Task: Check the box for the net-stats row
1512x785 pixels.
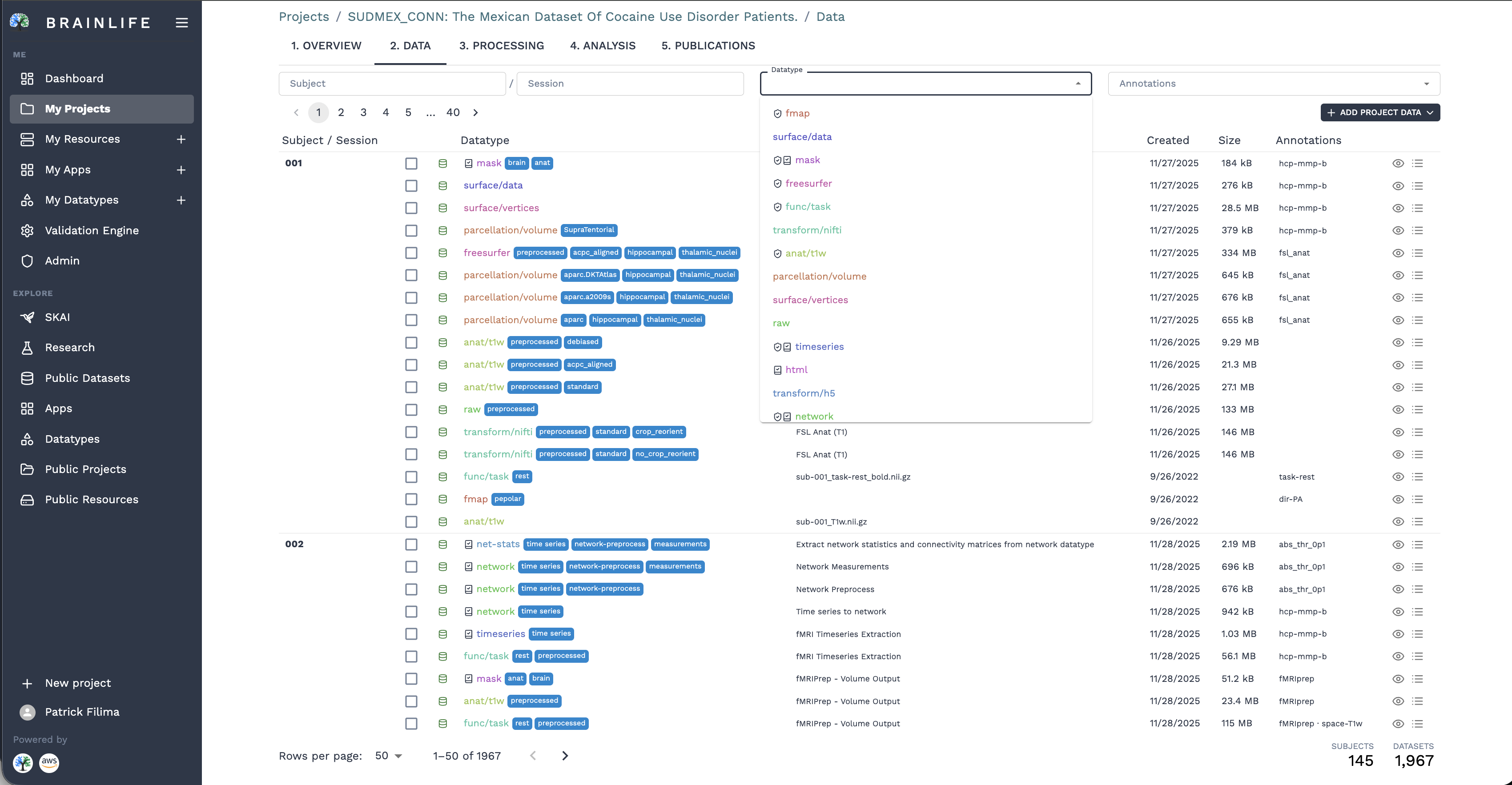Action: pyautogui.click(x=411, y=545)
